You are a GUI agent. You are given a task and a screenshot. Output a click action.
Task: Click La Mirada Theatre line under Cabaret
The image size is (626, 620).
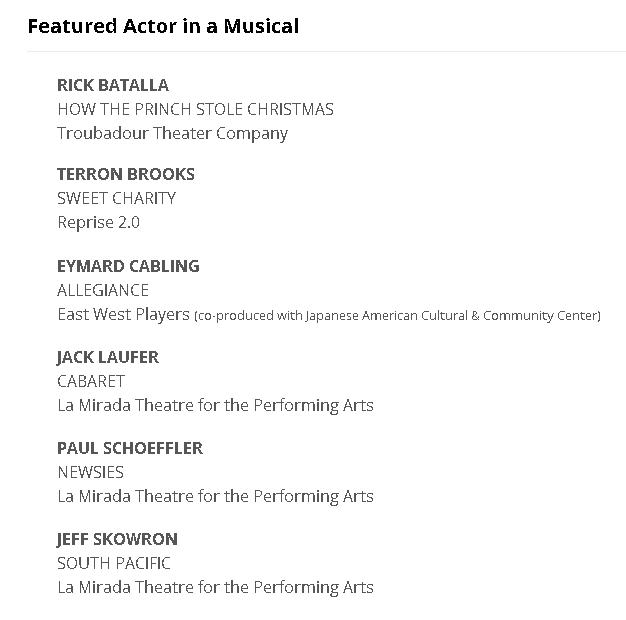pos(215,405)
